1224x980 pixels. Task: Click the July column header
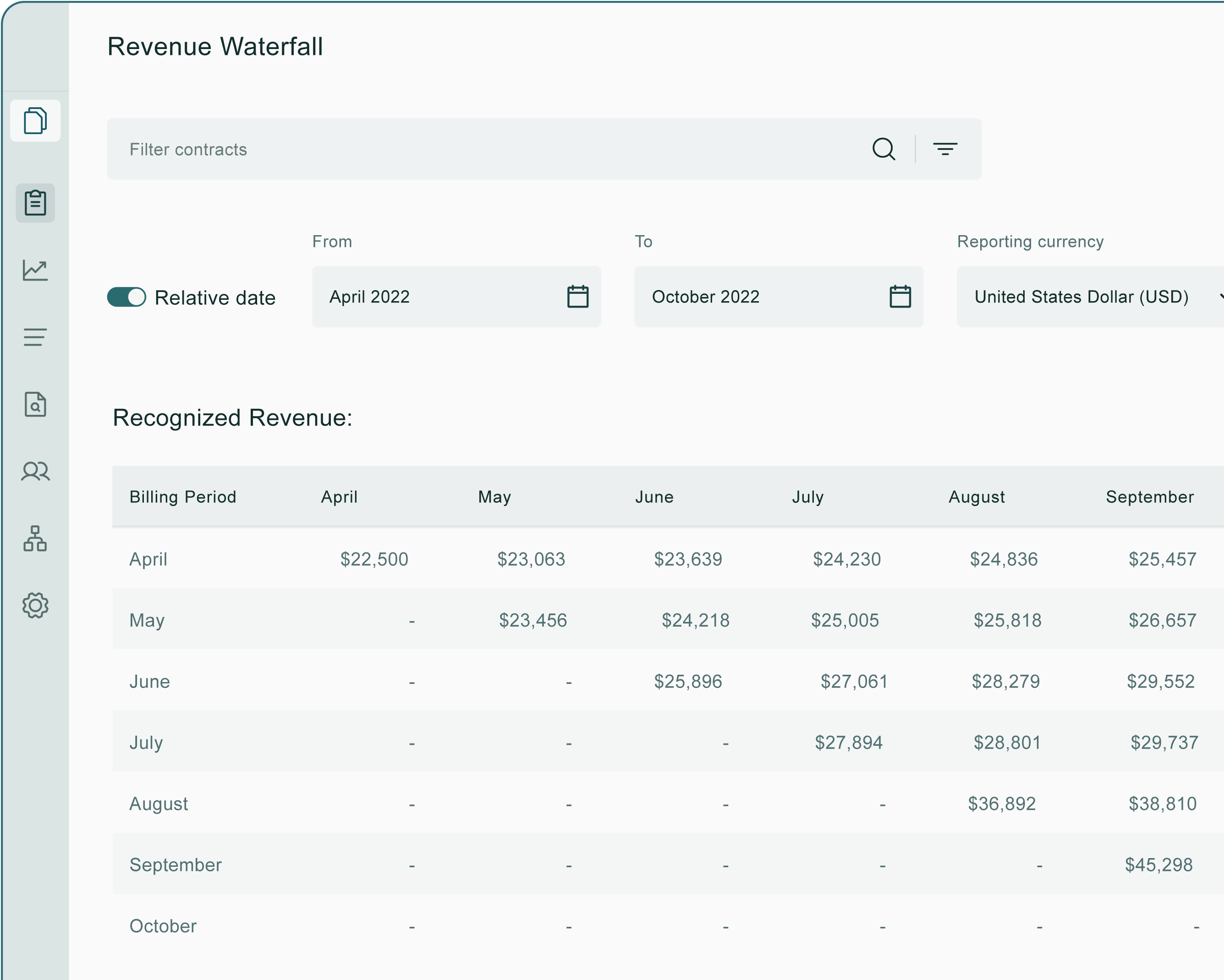point(808,497)
